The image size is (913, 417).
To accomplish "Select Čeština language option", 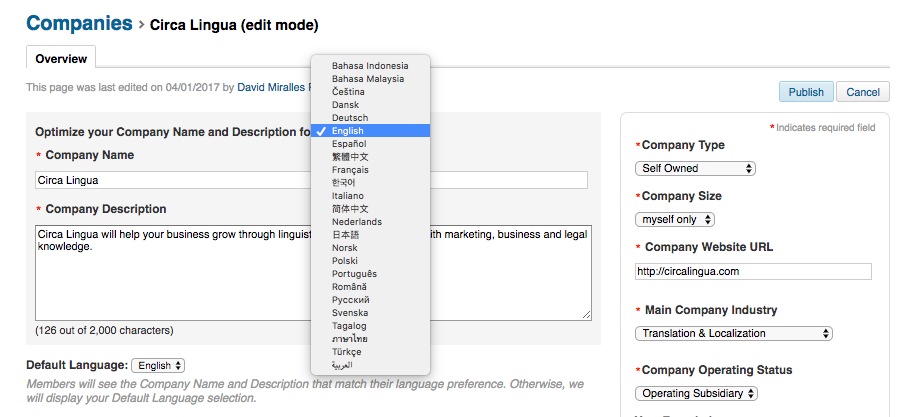I will [x=370, y=92].
